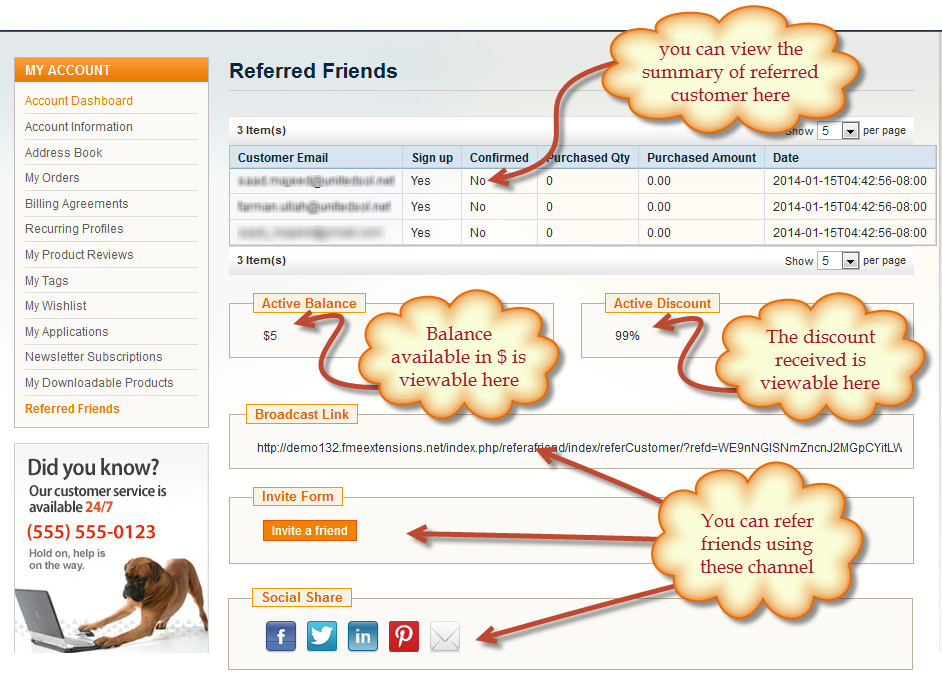Select the Referred Friends sidebar item
The height and width of the screenshot is (682, 942).
pyautogui.click(x=72, y=409)
